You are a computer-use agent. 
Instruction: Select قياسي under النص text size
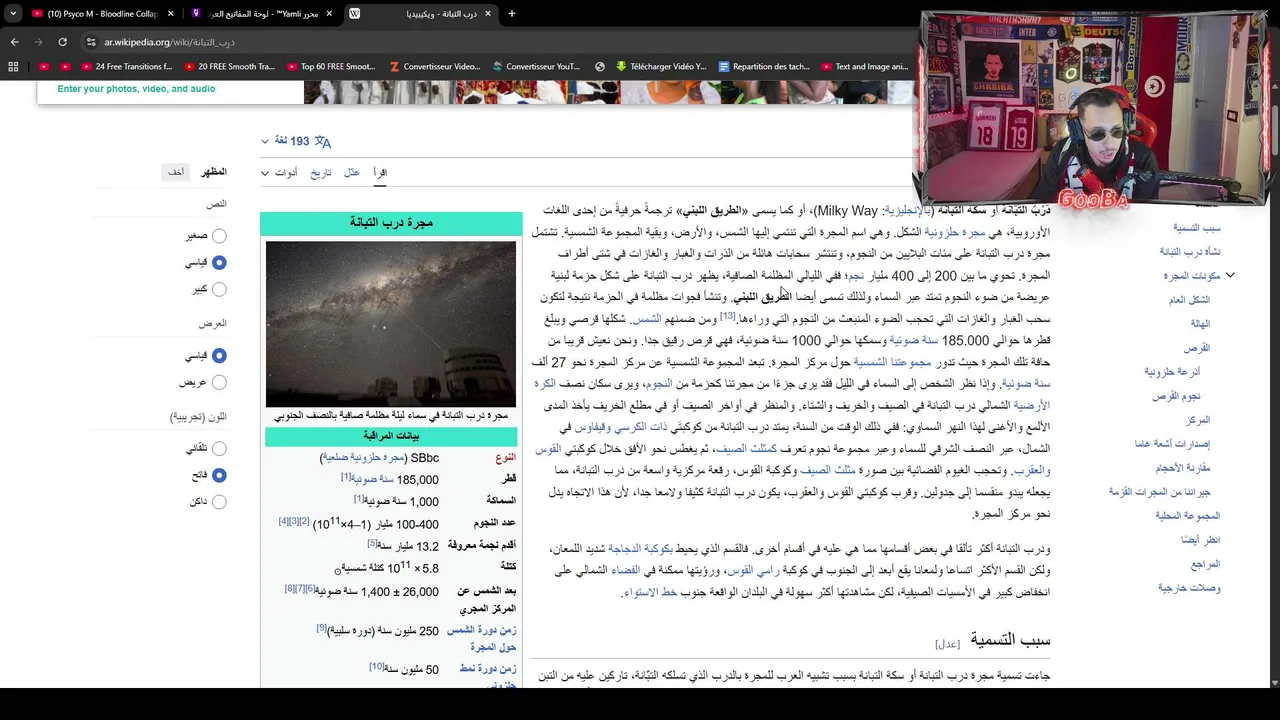(219, 263)
